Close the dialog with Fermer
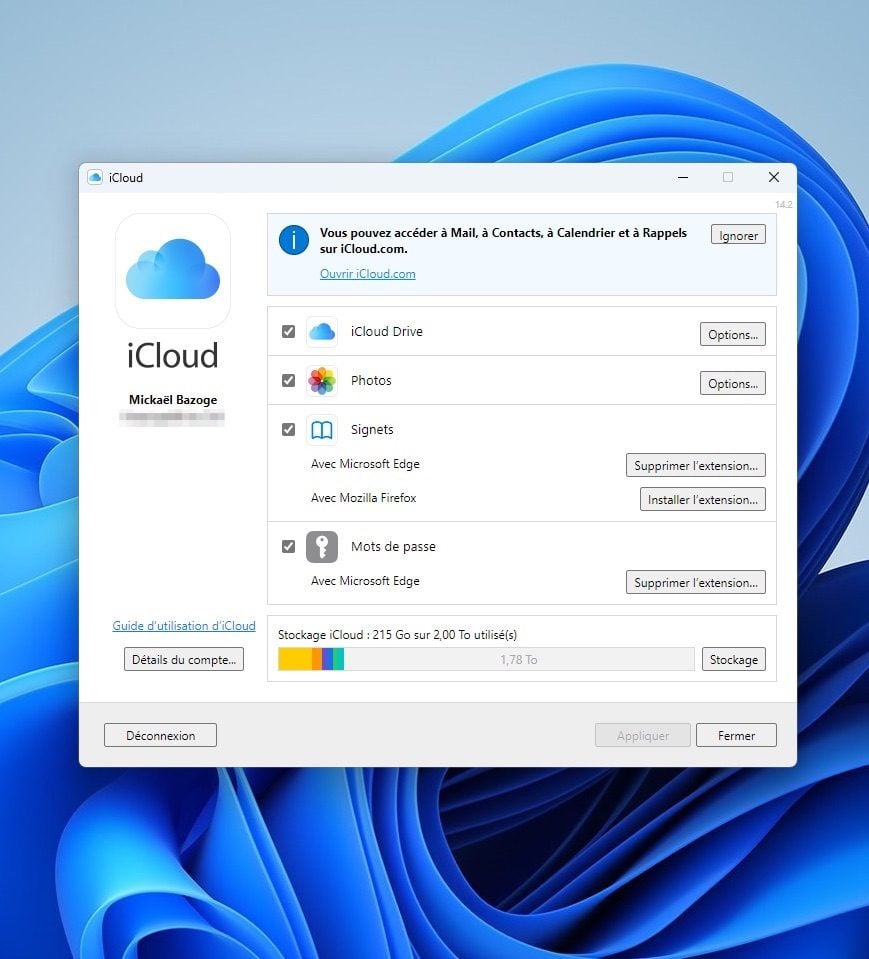 [736, 735]
